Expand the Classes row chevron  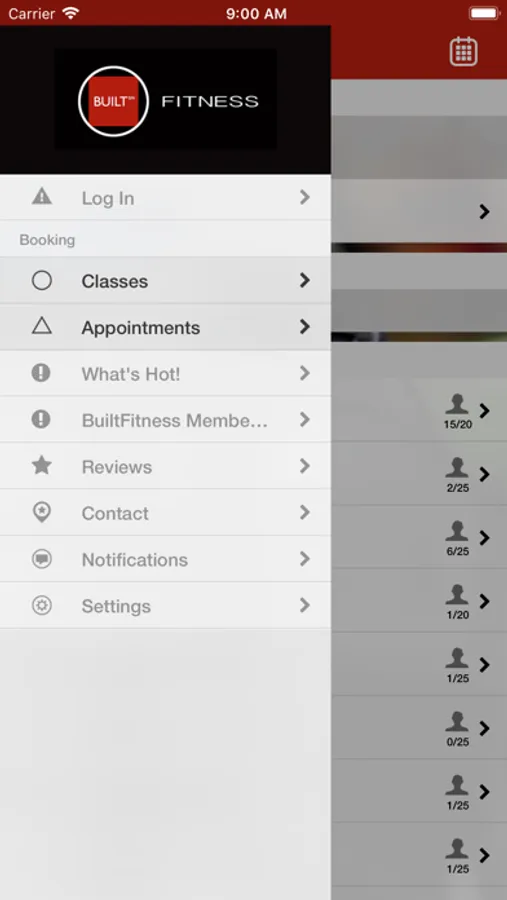[x=305, y=280]
